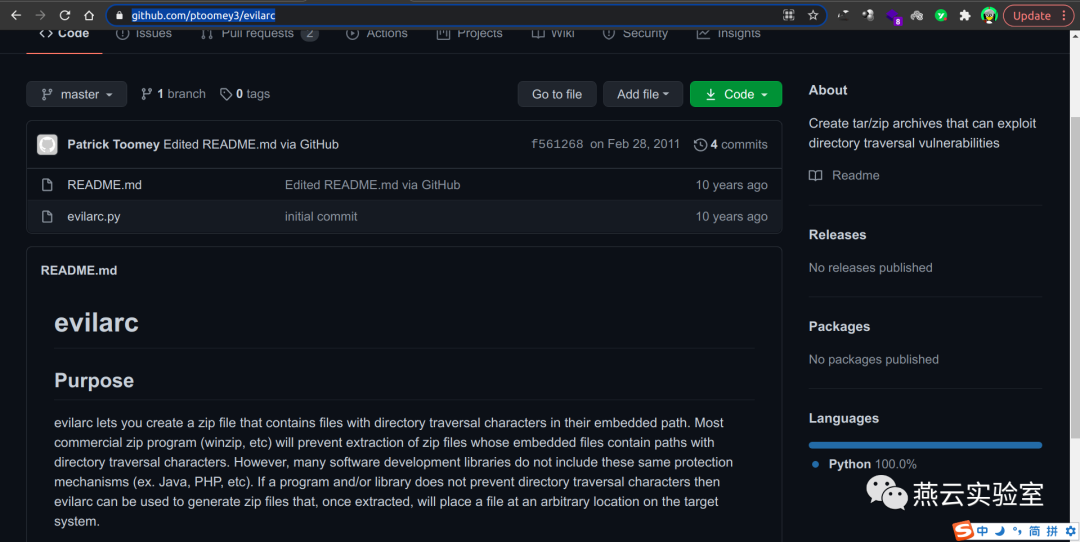Open the input method settings gear
The height and width of the screenshot is (542, 1080).
1070,531
